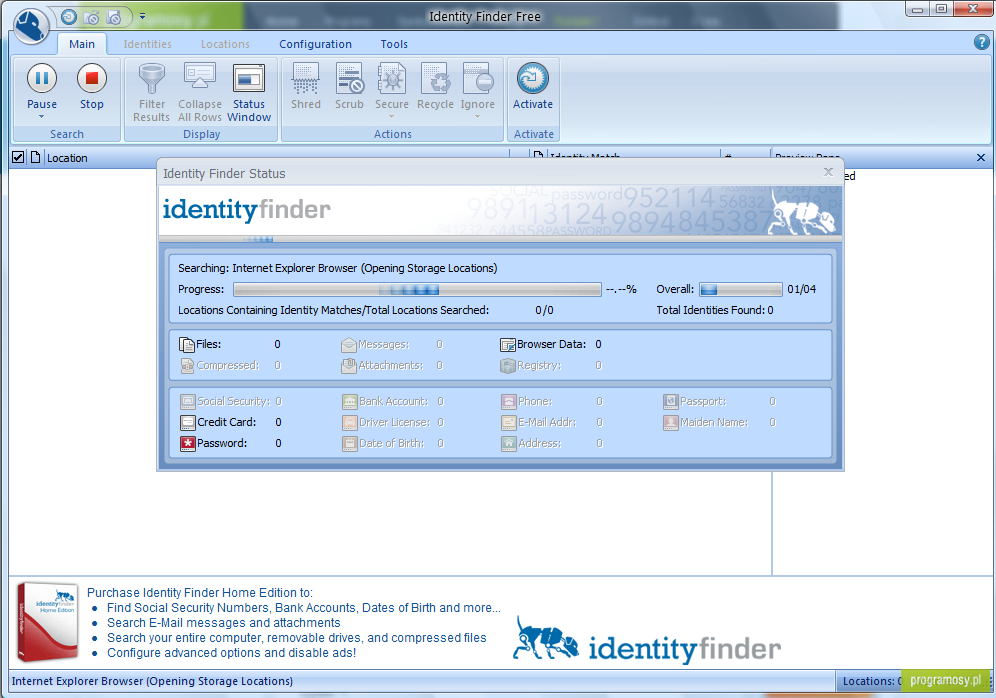Image resolution: width=996 pixels, height=698 pixels.
Task: Switch to the Main ribbon tab
Action: (82, 44)
